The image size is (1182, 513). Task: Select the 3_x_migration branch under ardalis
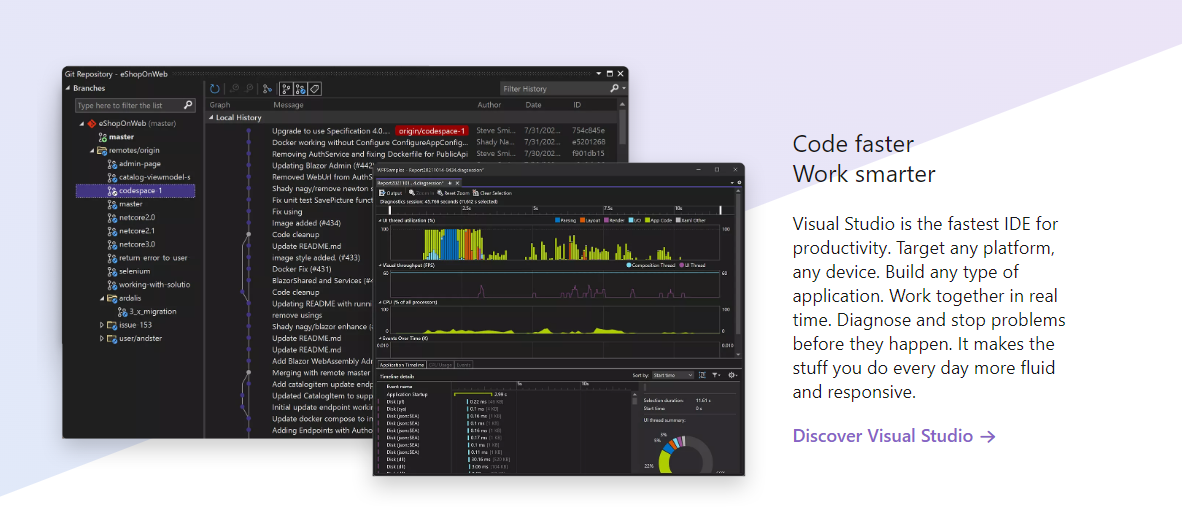point(152,311)
